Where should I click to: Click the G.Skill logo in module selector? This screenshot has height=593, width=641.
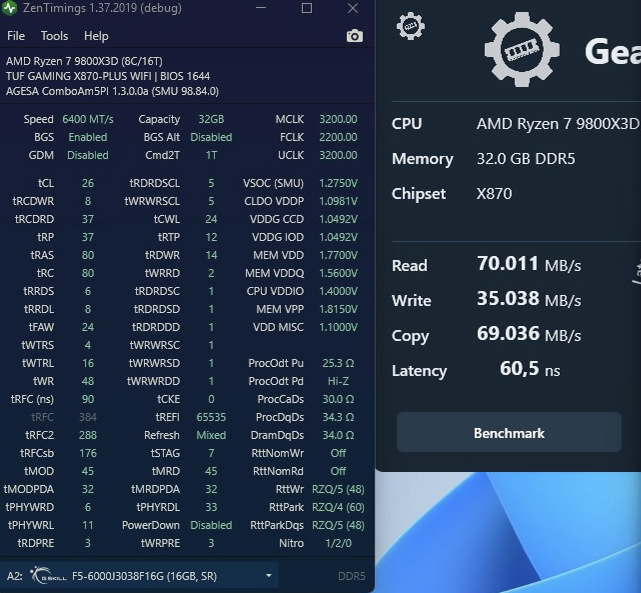click(48, 575)
